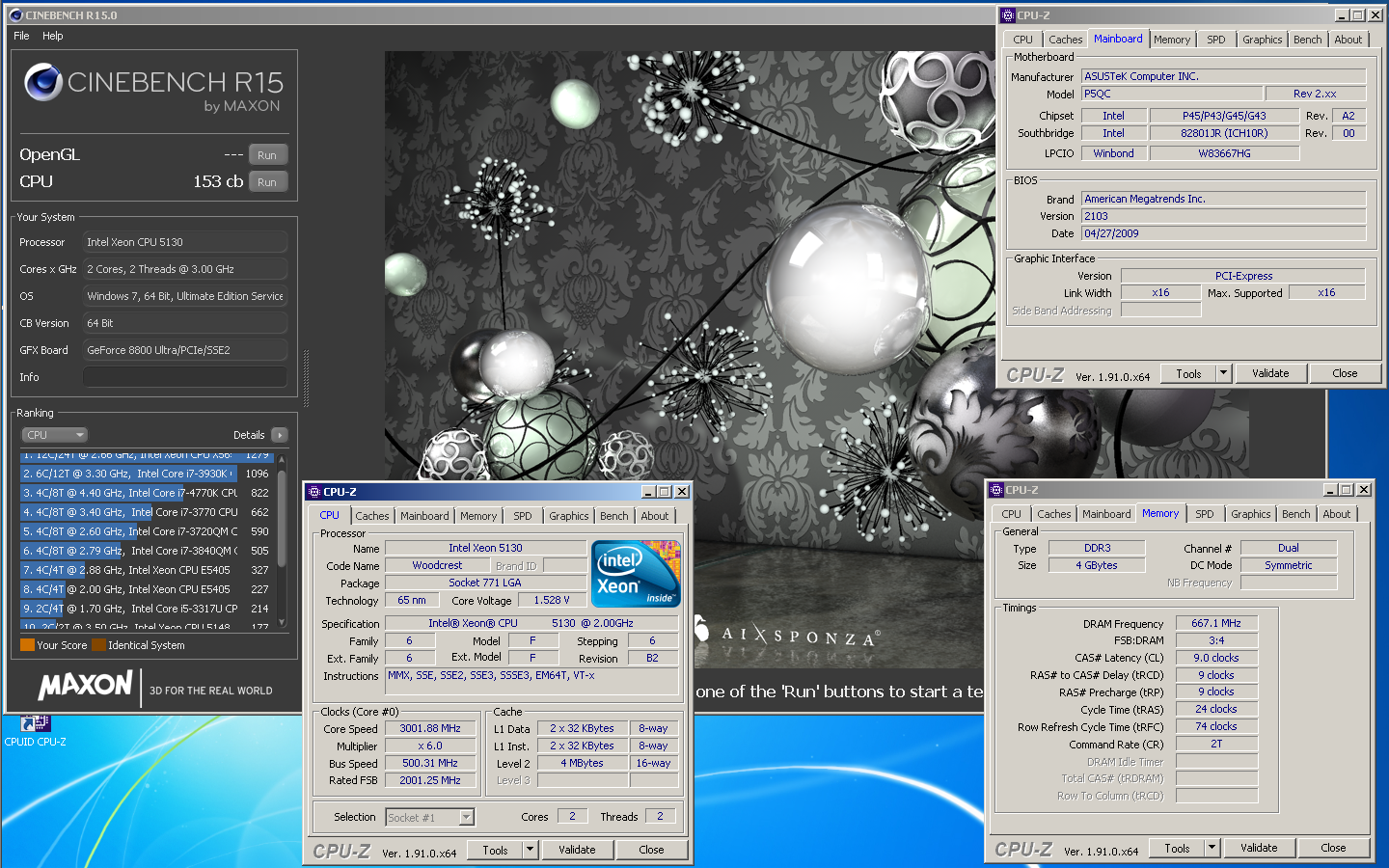The image size is (1389, 868).
Task: Expand Tools dropdown arrow in Memory window
Action: tap(1212, 848)
